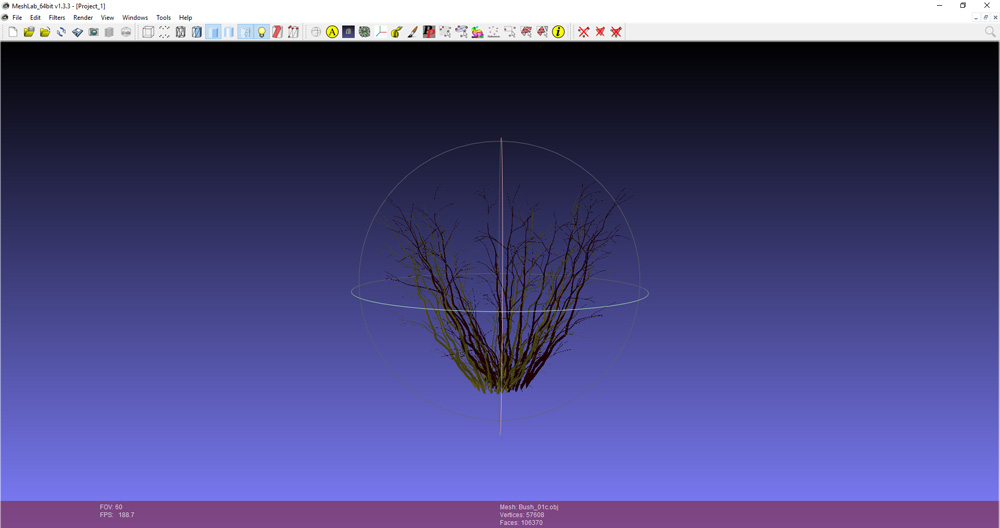Viewport: 1000px width, 528px height.
Task: Expand the Windows menu
Action: tap(135, 18)
